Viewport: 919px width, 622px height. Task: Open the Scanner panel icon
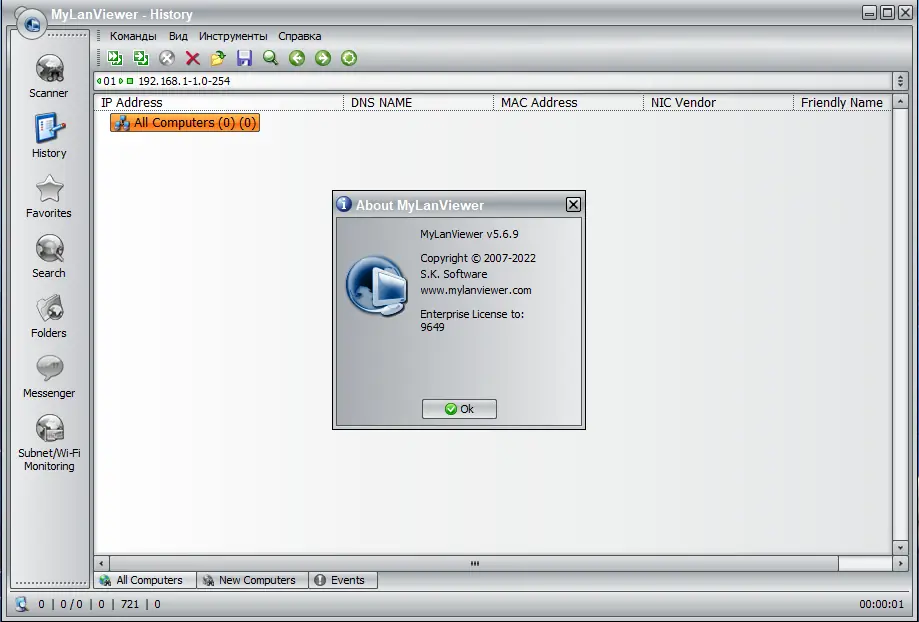click(49, 69)
